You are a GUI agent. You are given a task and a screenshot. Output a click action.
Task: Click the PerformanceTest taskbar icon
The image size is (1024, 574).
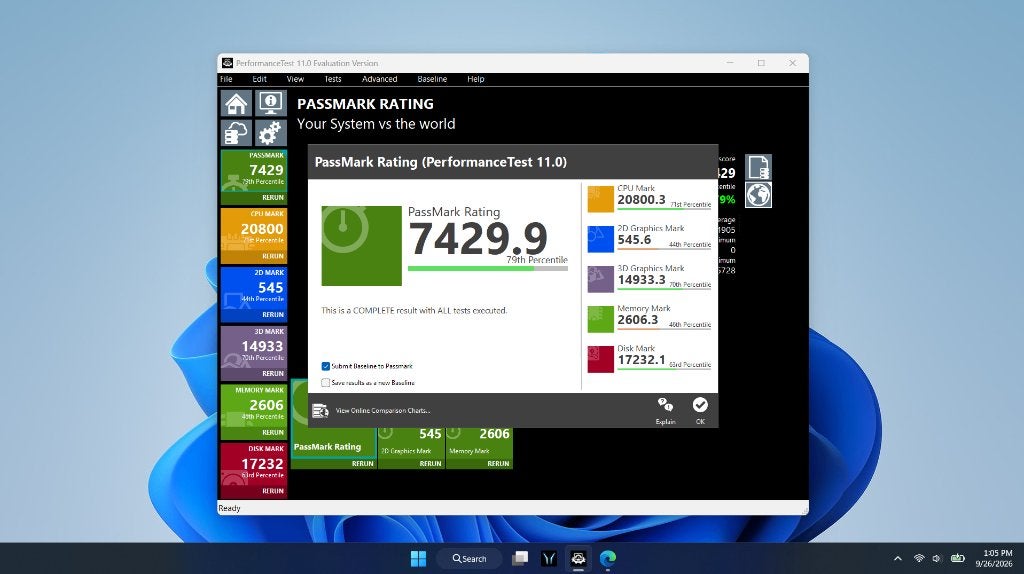(x=578, y=558)
